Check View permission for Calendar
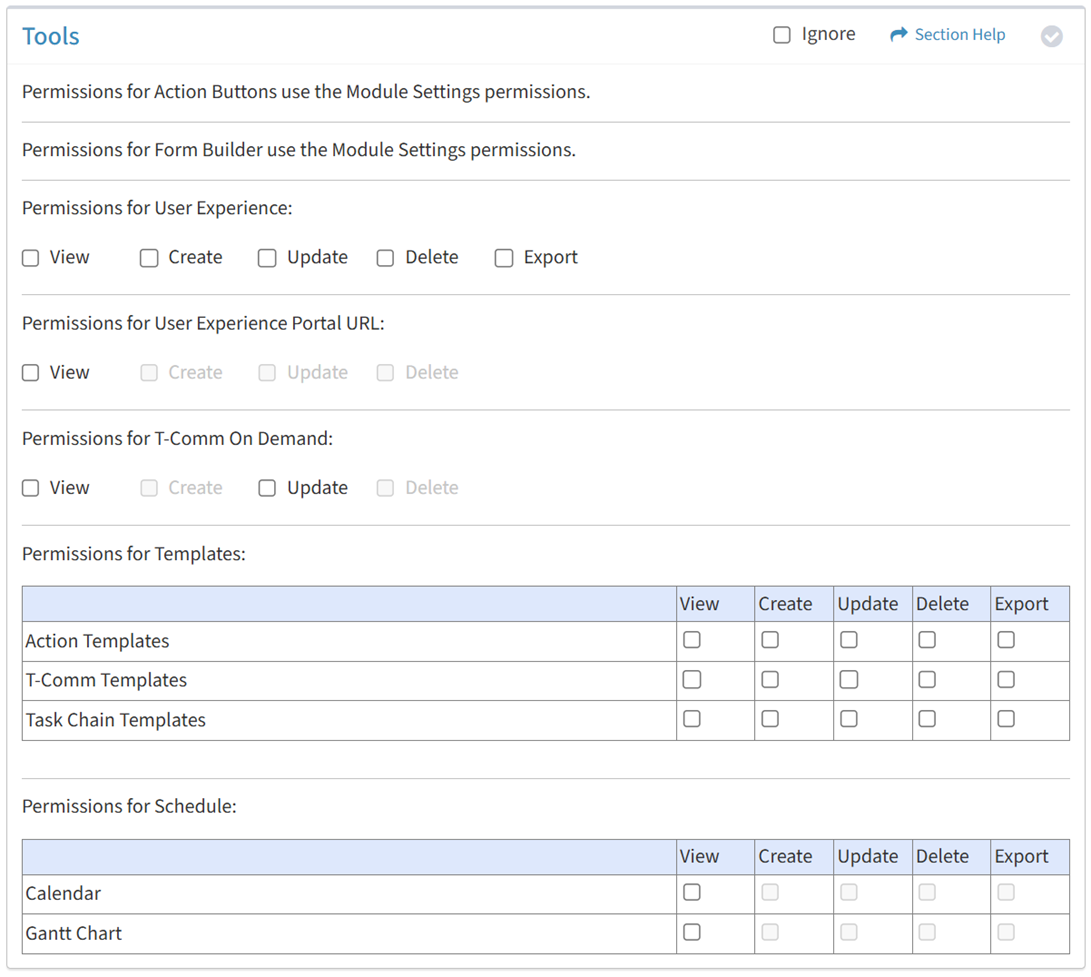The width and height of the screenshot is (1091, 977). (691, 893)
